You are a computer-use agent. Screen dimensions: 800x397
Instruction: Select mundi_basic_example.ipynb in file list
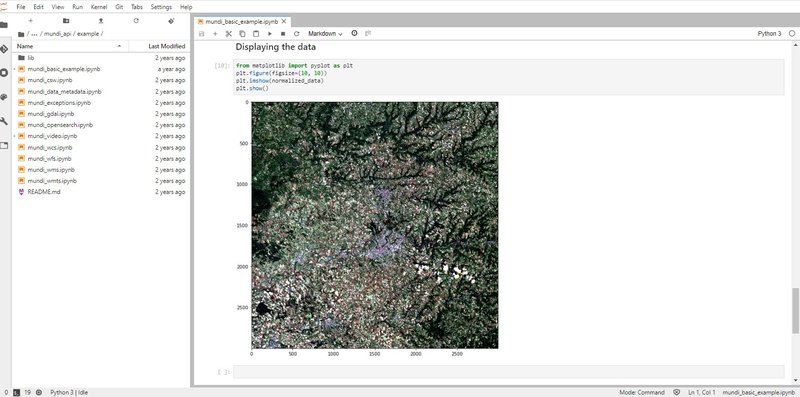(101, 69)
